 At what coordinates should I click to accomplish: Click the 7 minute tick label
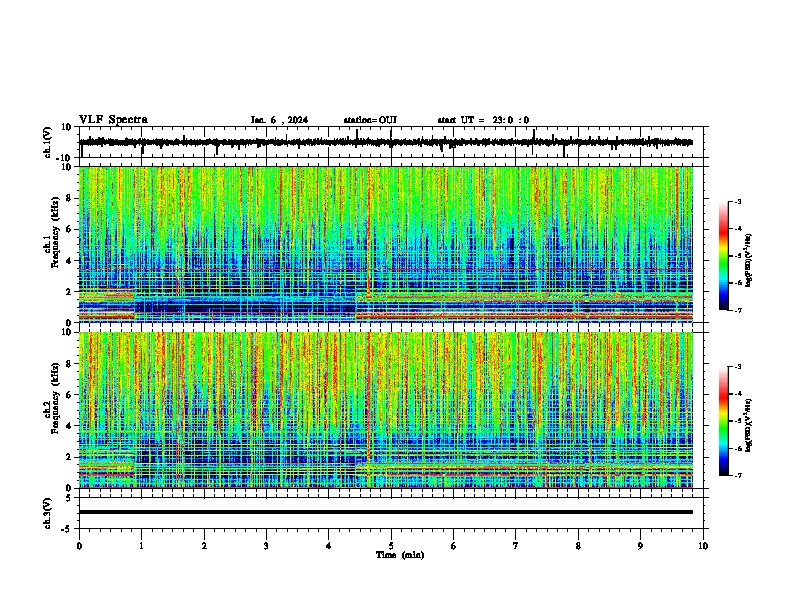pos(516,546)
